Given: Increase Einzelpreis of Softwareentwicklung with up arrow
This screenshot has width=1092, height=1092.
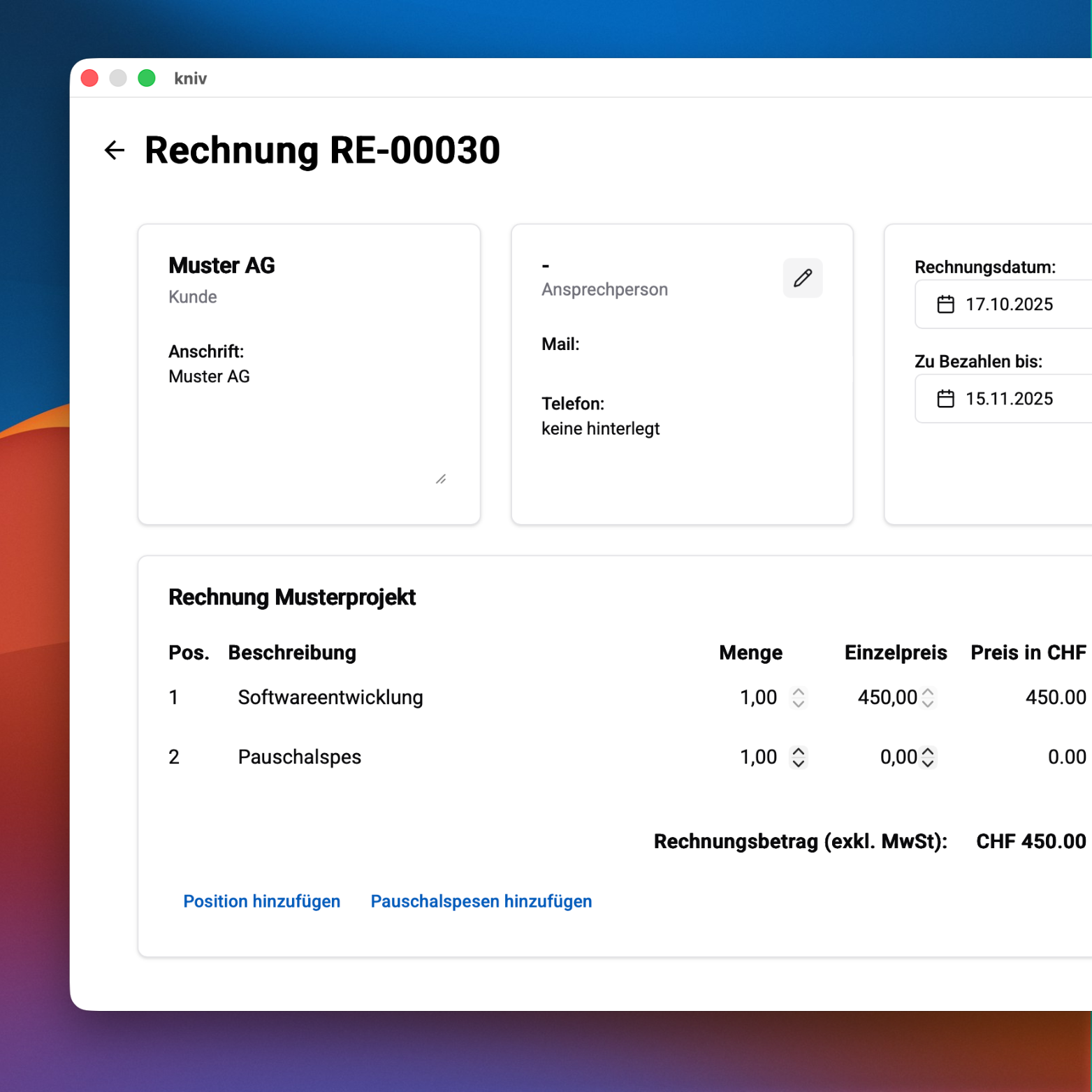Looking at the screenshot, I should pos(928,692).
